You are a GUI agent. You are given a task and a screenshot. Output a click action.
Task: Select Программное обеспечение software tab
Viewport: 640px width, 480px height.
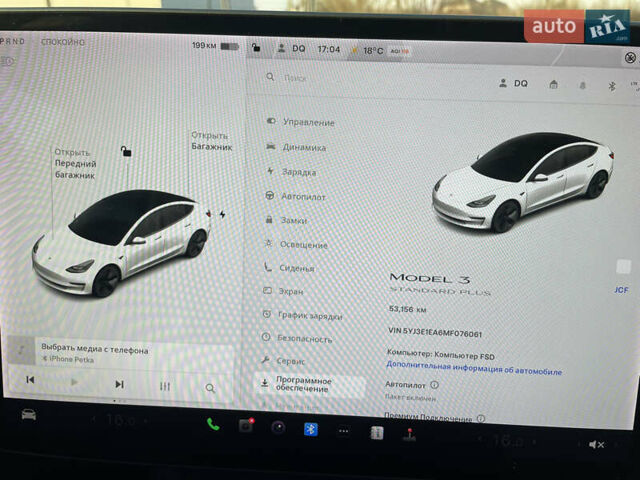point(310,384)
